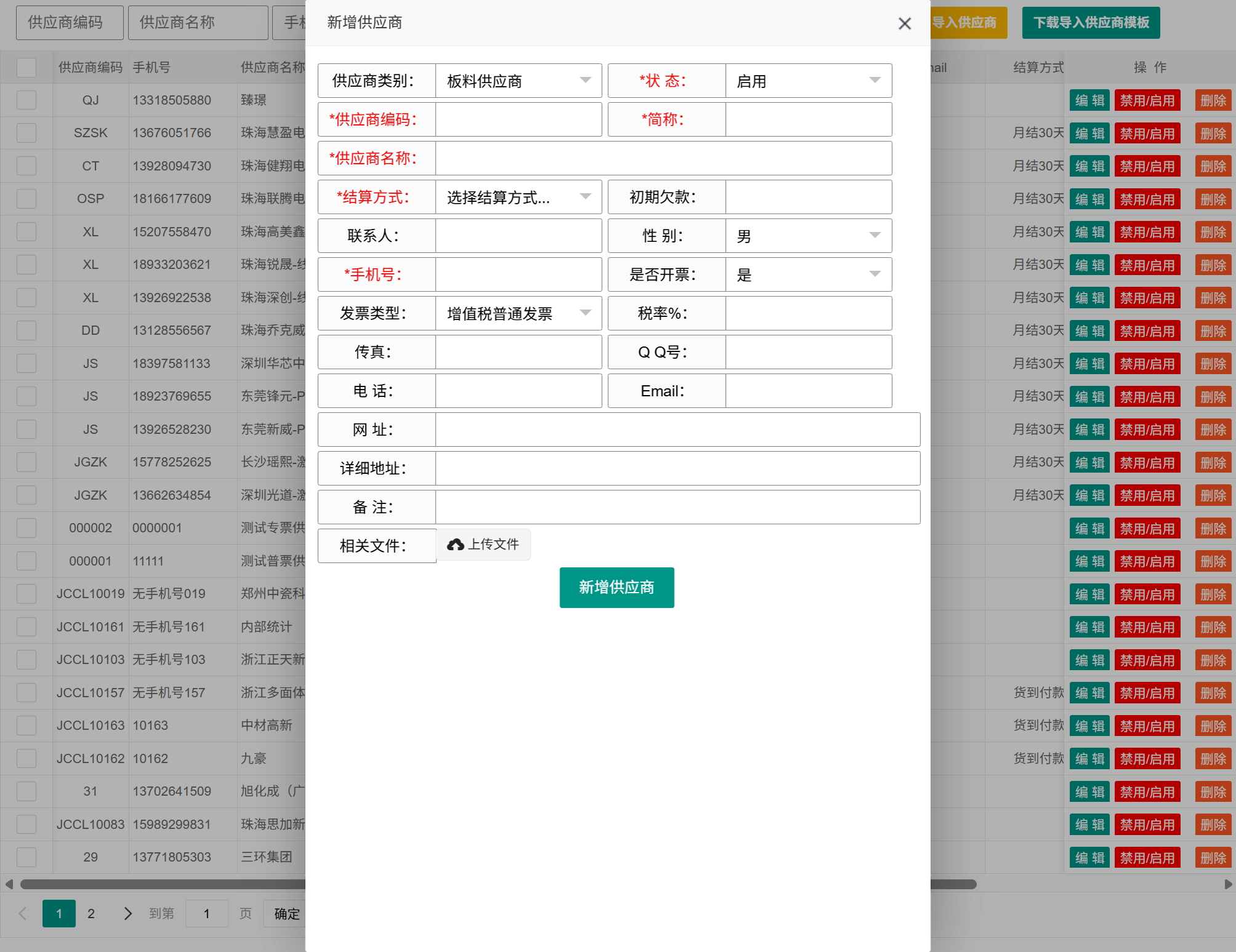The width and height of the screenshot is (1236, 952).
Task: Go to next page arrow in pagination
Action: [127, 913]
